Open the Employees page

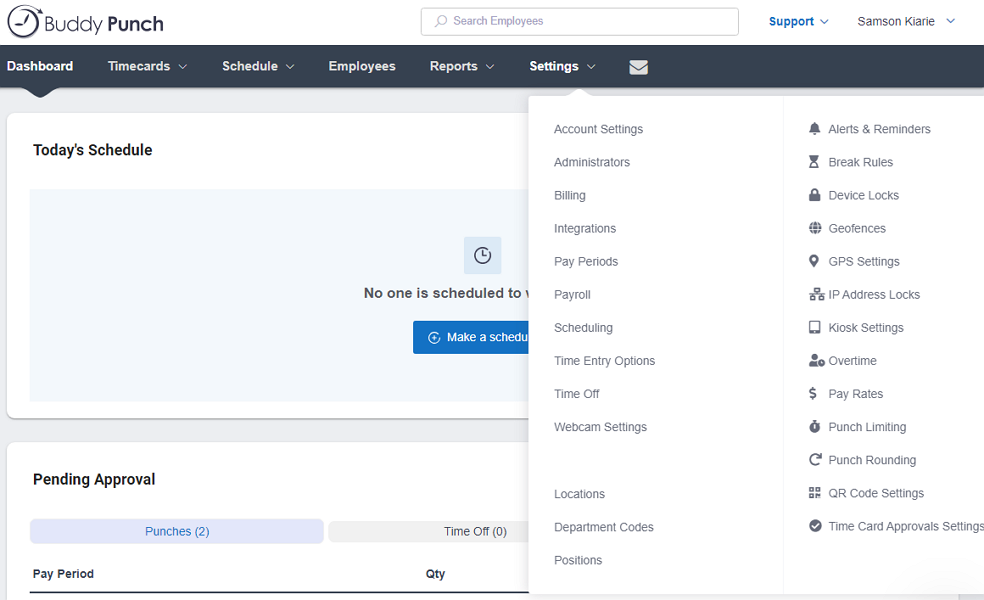[x=362, y=67]
